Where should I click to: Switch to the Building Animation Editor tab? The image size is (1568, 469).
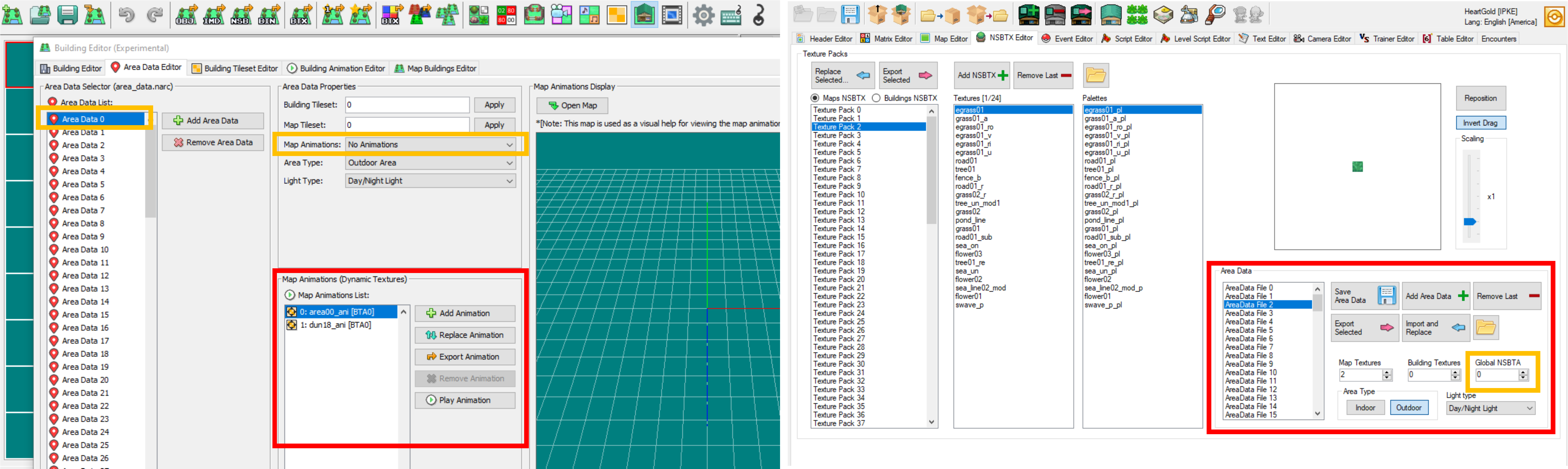point(336,69)
